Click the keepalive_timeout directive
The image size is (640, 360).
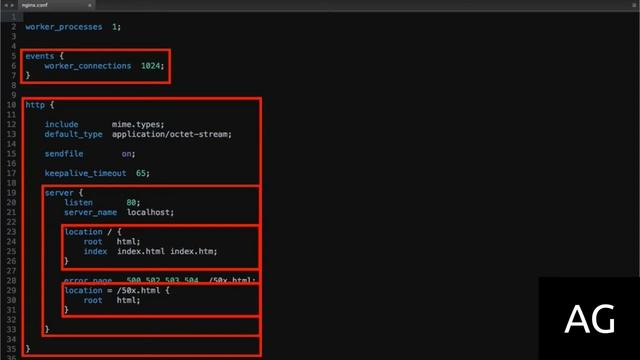tap(85, 173)
